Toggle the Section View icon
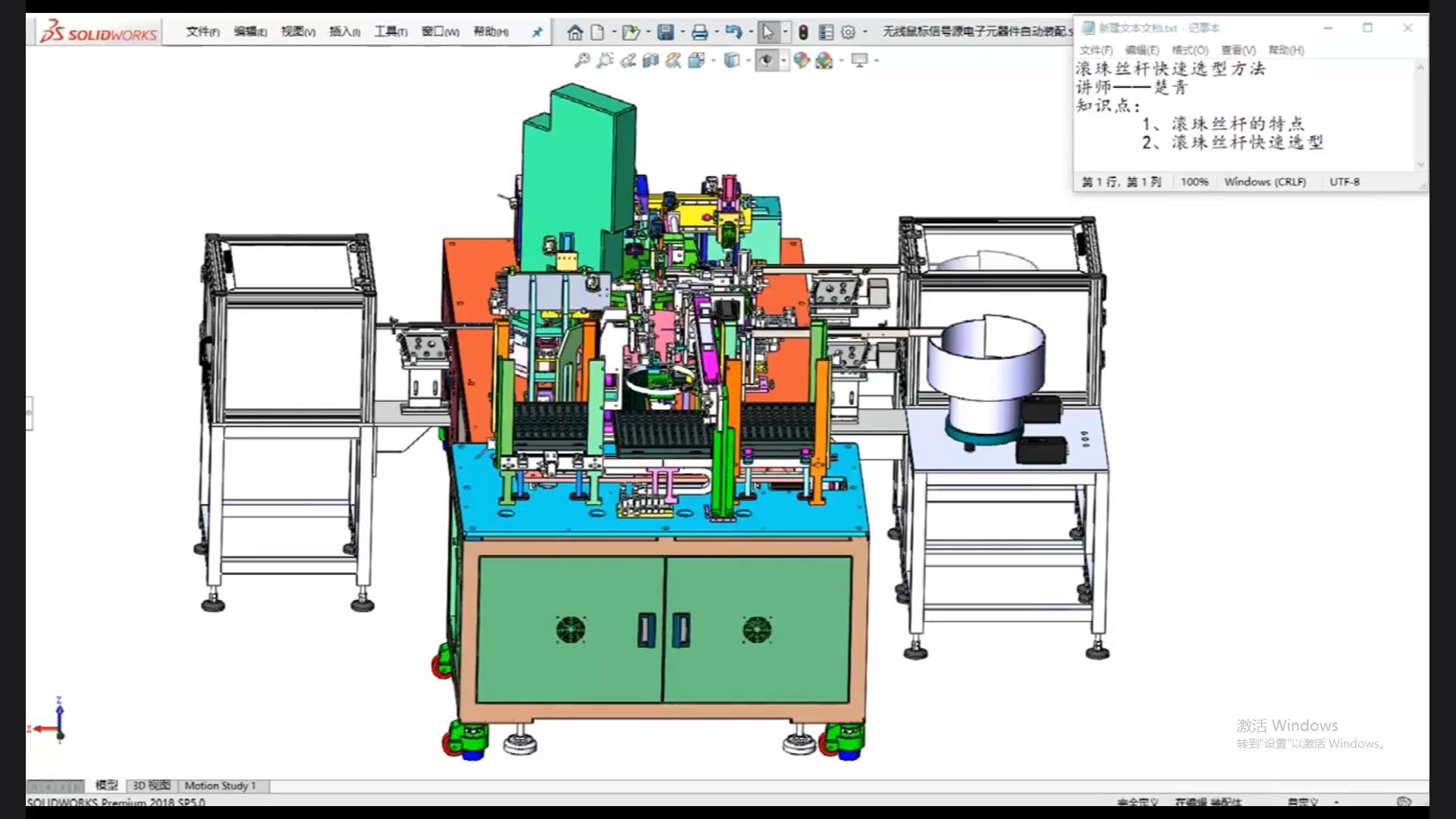 (650, 60)
